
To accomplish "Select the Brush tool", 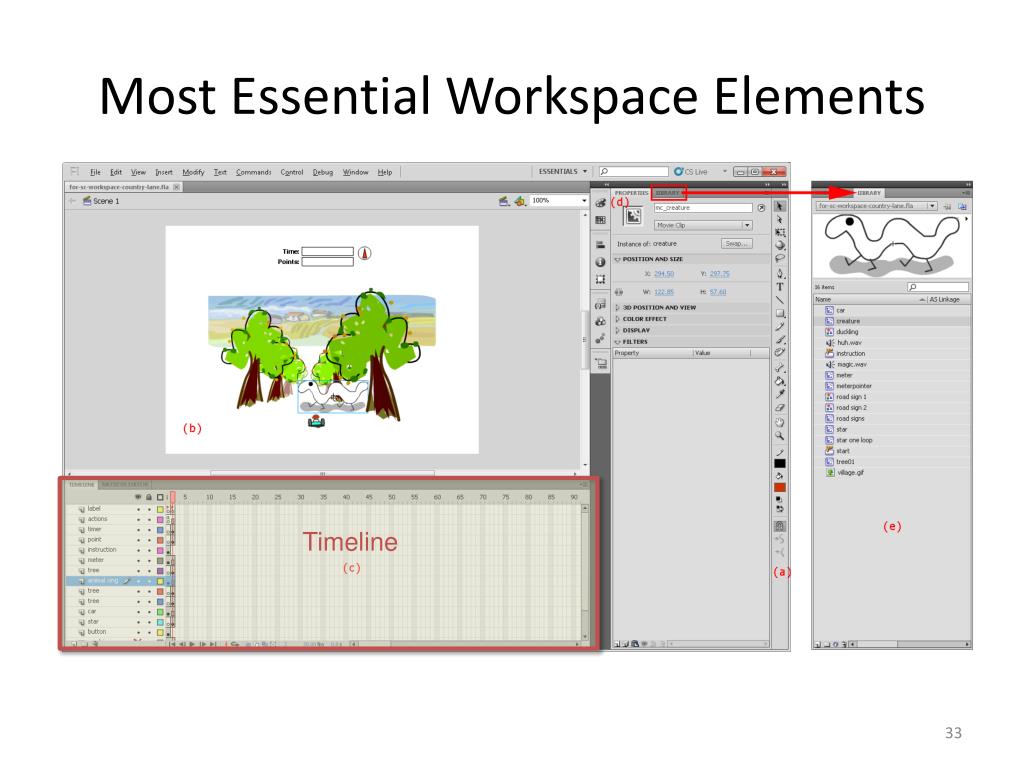I will pyautogui.click(x=780, y=340).
